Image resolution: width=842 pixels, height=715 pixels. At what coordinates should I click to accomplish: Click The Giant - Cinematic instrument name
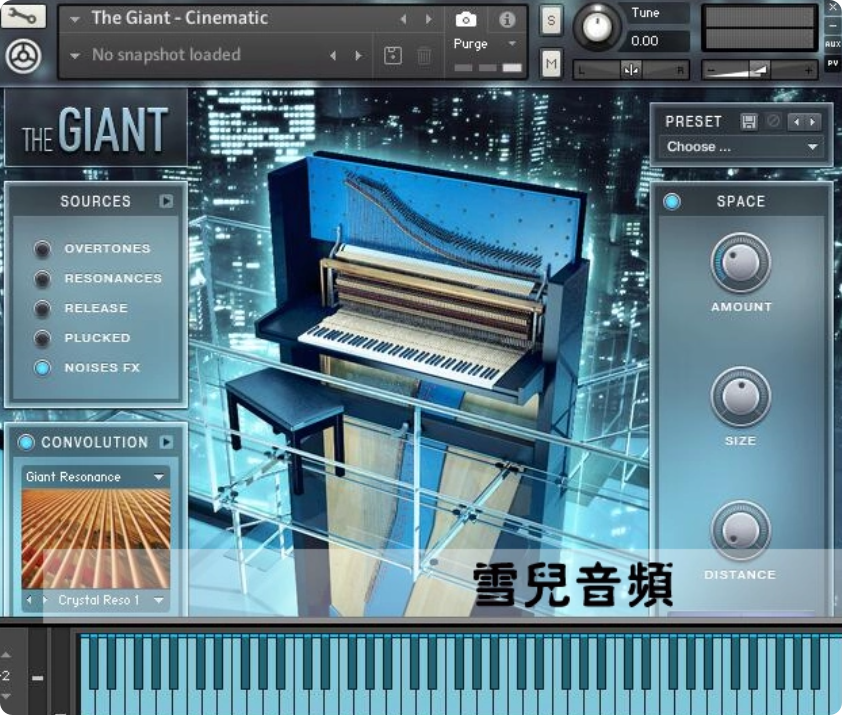[180, 18]
